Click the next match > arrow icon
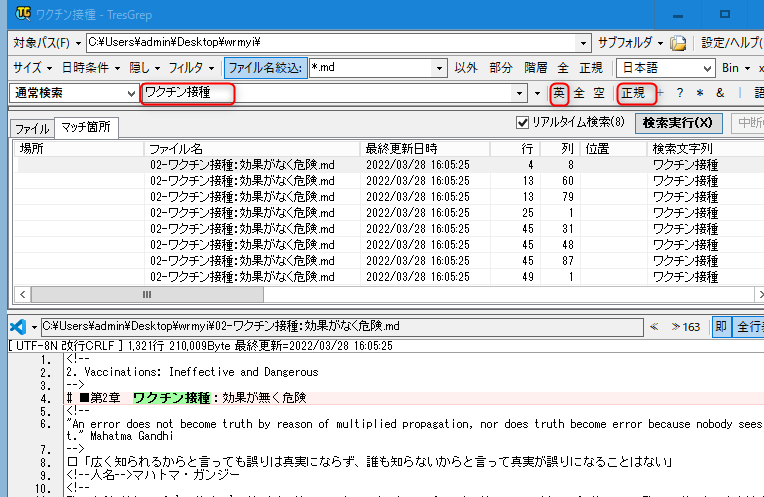 (x=676, y=326)
